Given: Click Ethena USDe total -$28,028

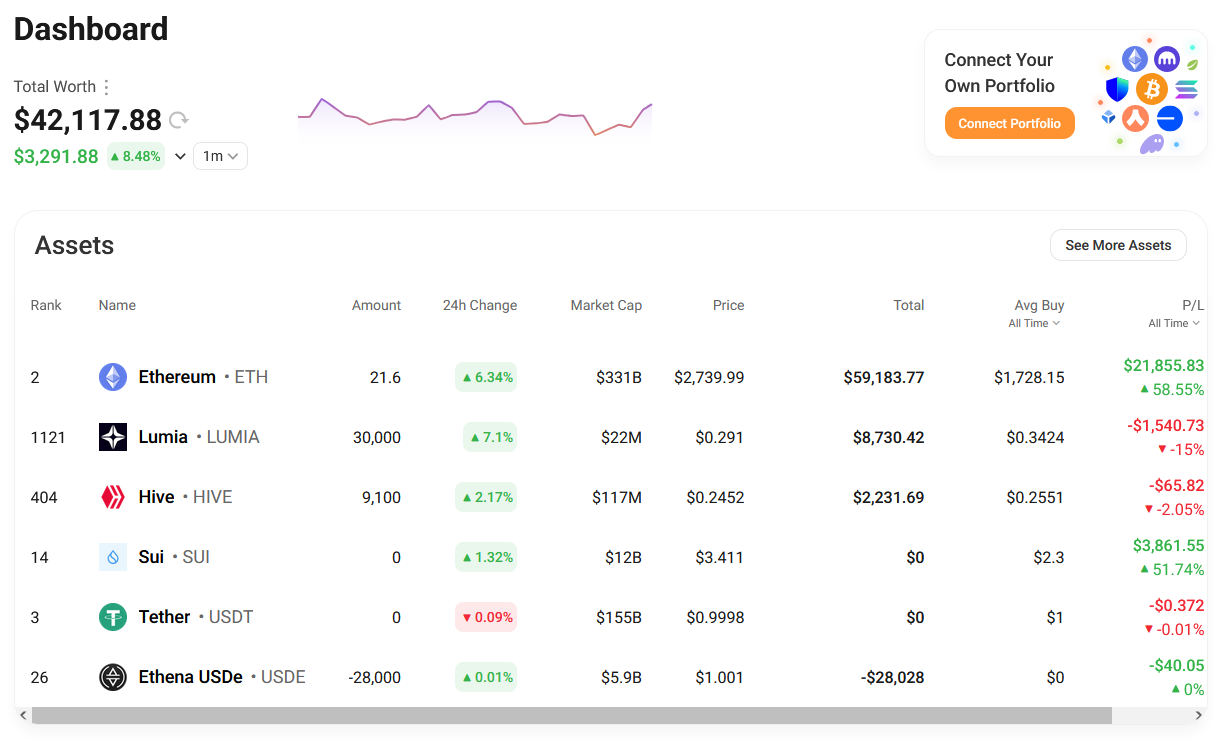Looking at the screenshot, I should pyautogui.click(x=893, y=677).
